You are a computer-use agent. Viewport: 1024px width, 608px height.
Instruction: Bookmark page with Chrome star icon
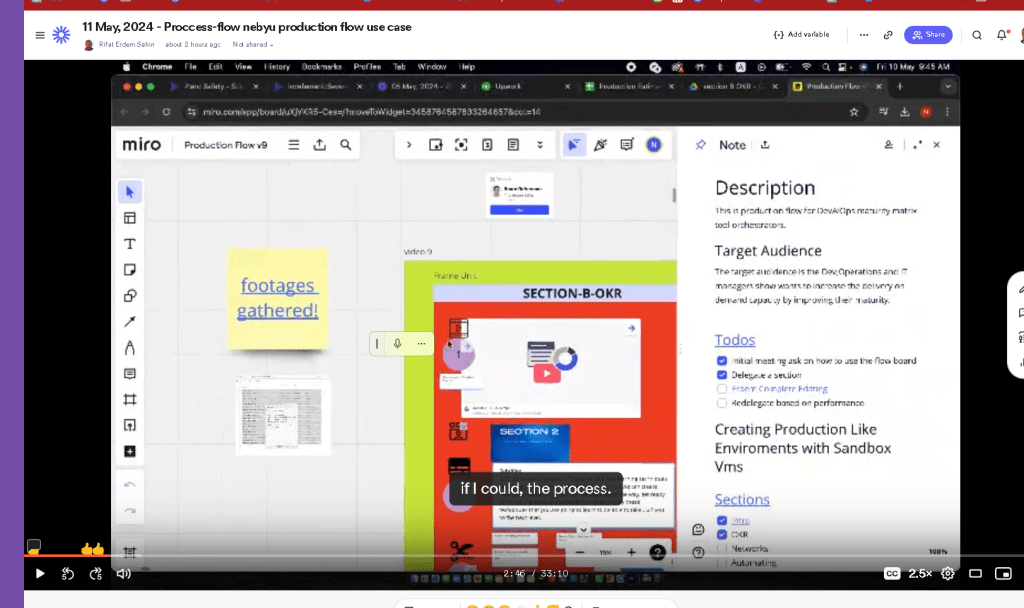[854, 112]
